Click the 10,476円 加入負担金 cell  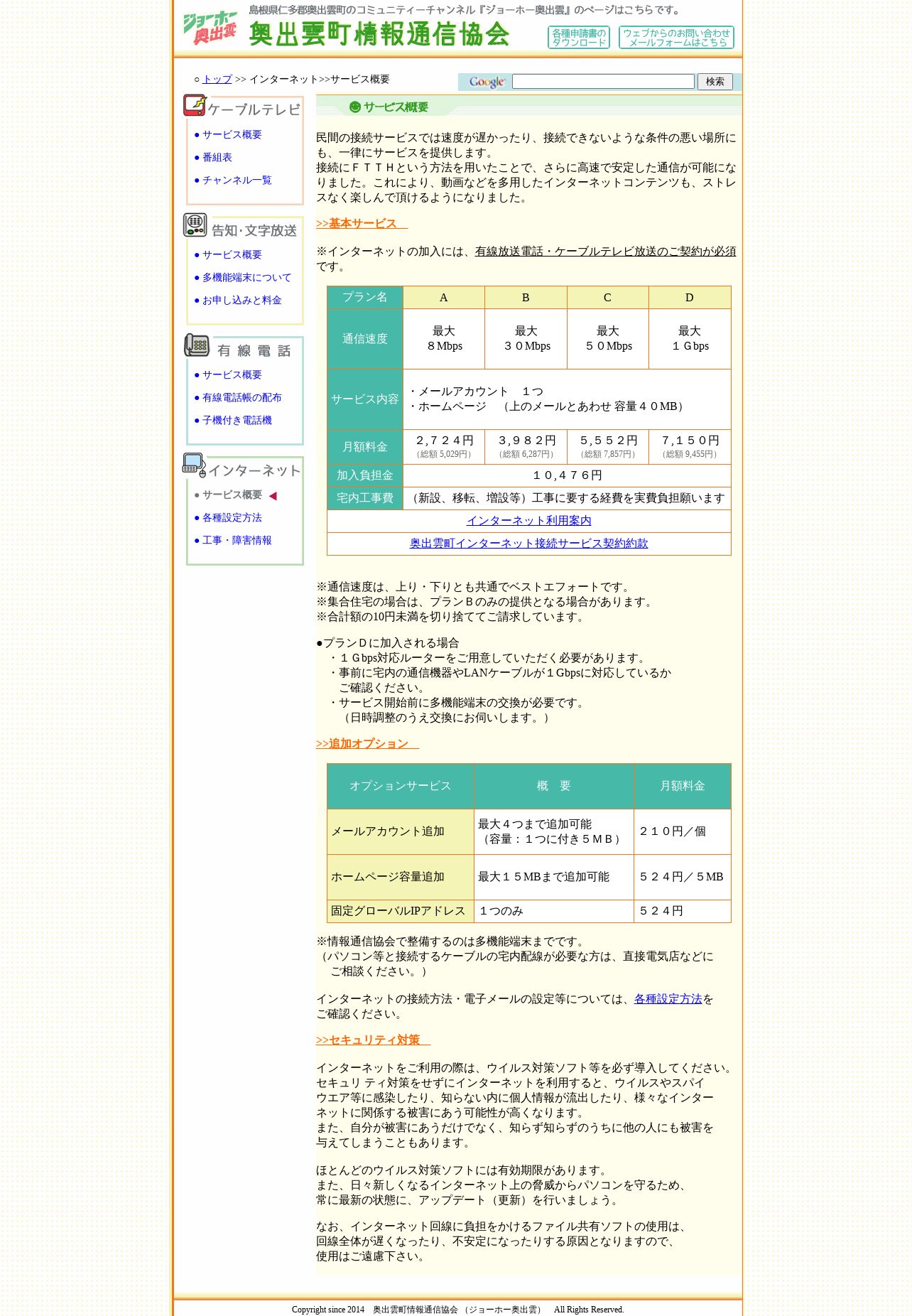(x=567, y=475)
